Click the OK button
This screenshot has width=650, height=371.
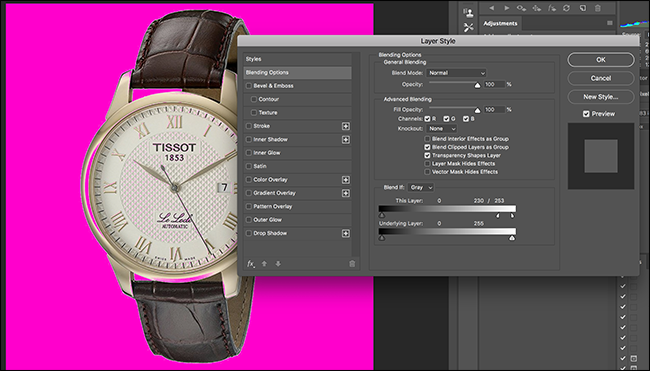(601, 60)
